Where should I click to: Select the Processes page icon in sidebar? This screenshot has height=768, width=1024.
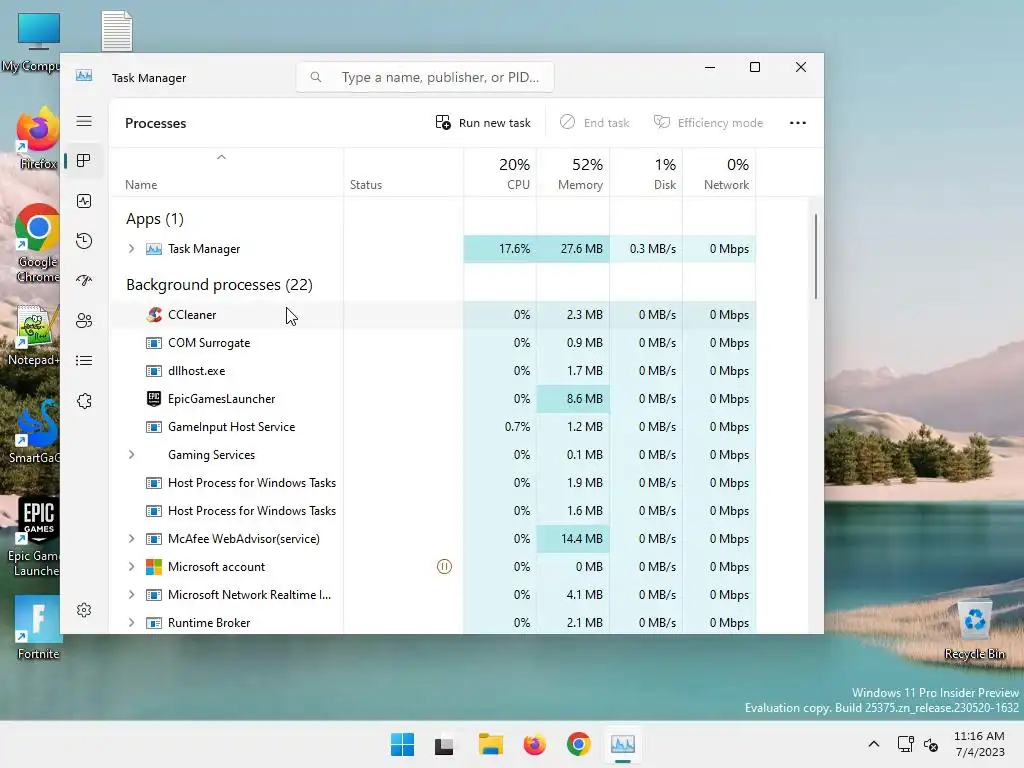pyautogui.click(x=84, y=161)
